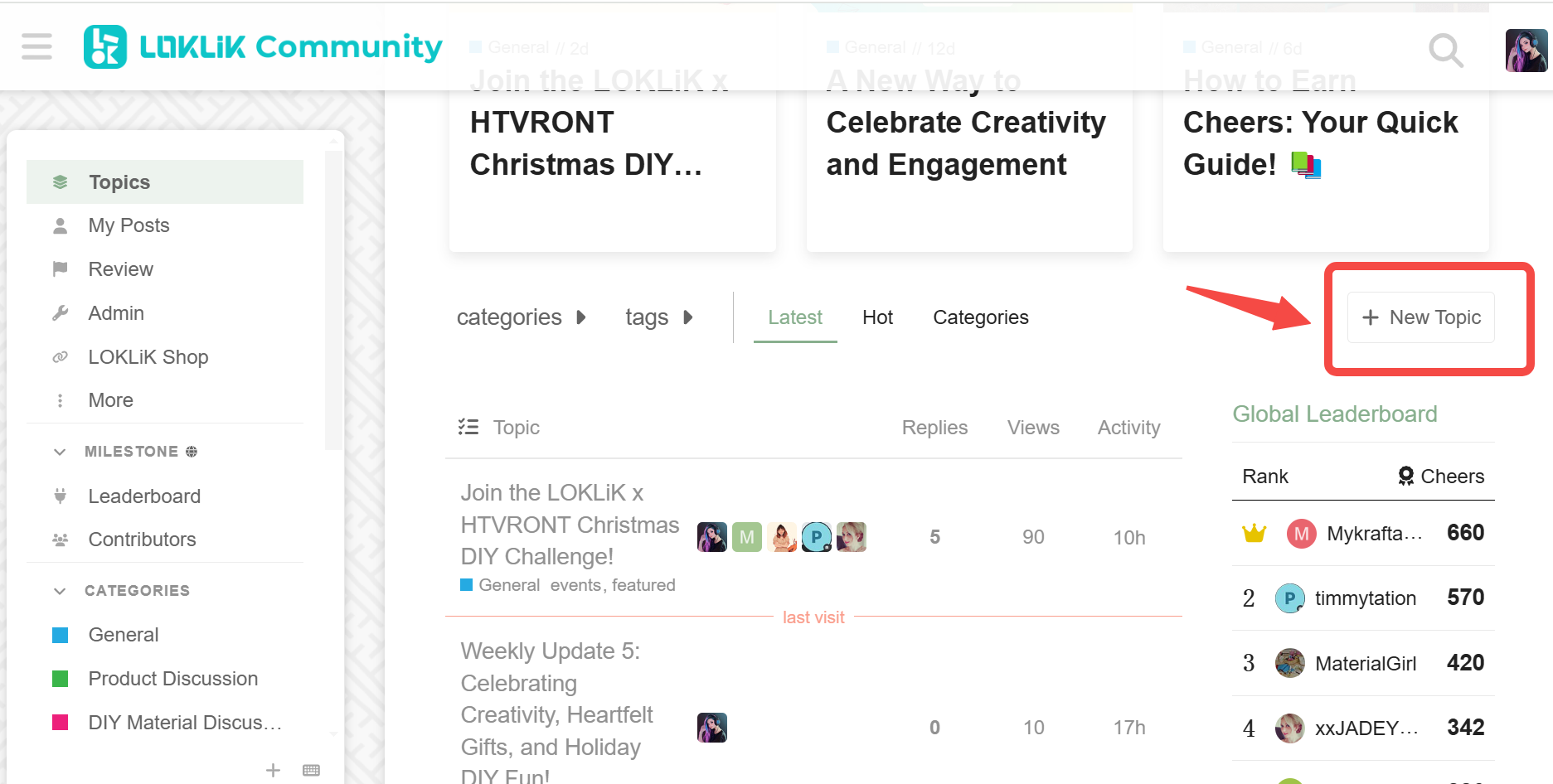Screen dimensions: 1553x784
Task: Collapse the MILESTONE sidebar section
Action: pos(60,452)
